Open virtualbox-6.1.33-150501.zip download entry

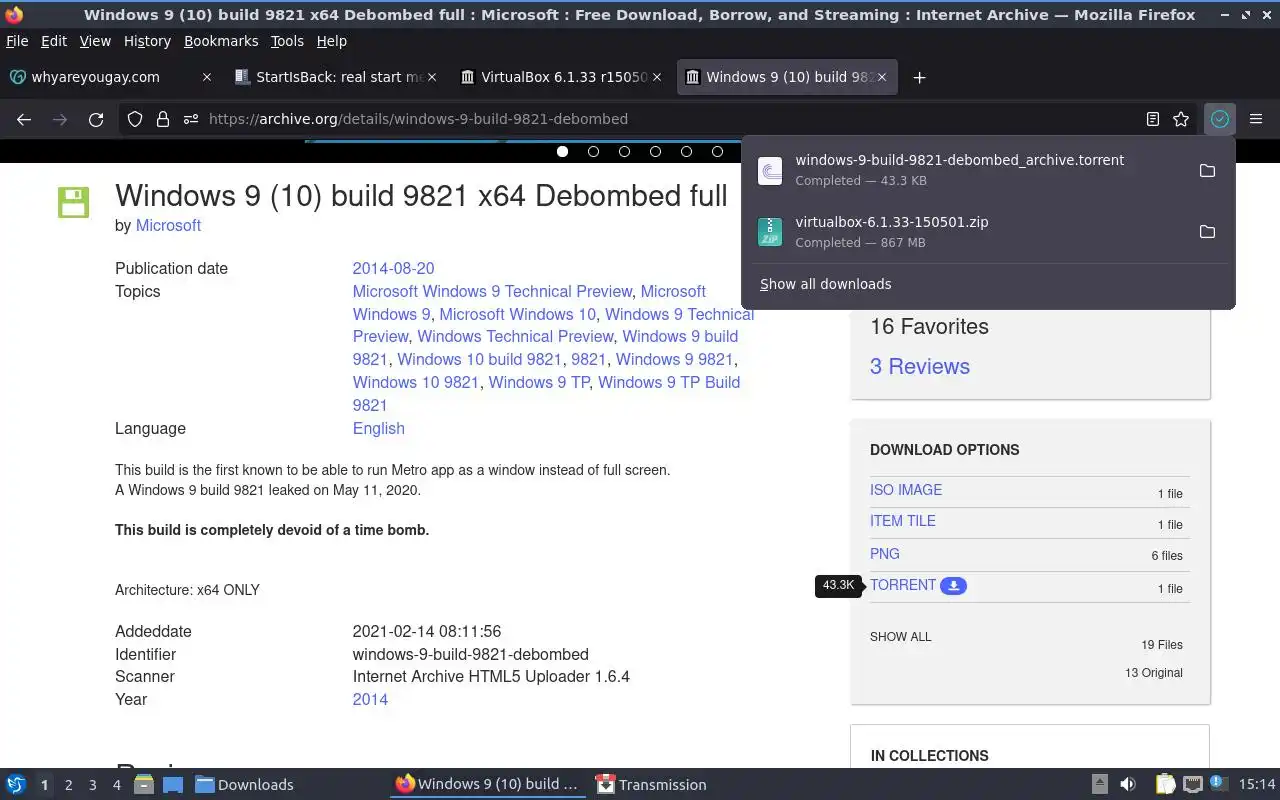(969, 232)
